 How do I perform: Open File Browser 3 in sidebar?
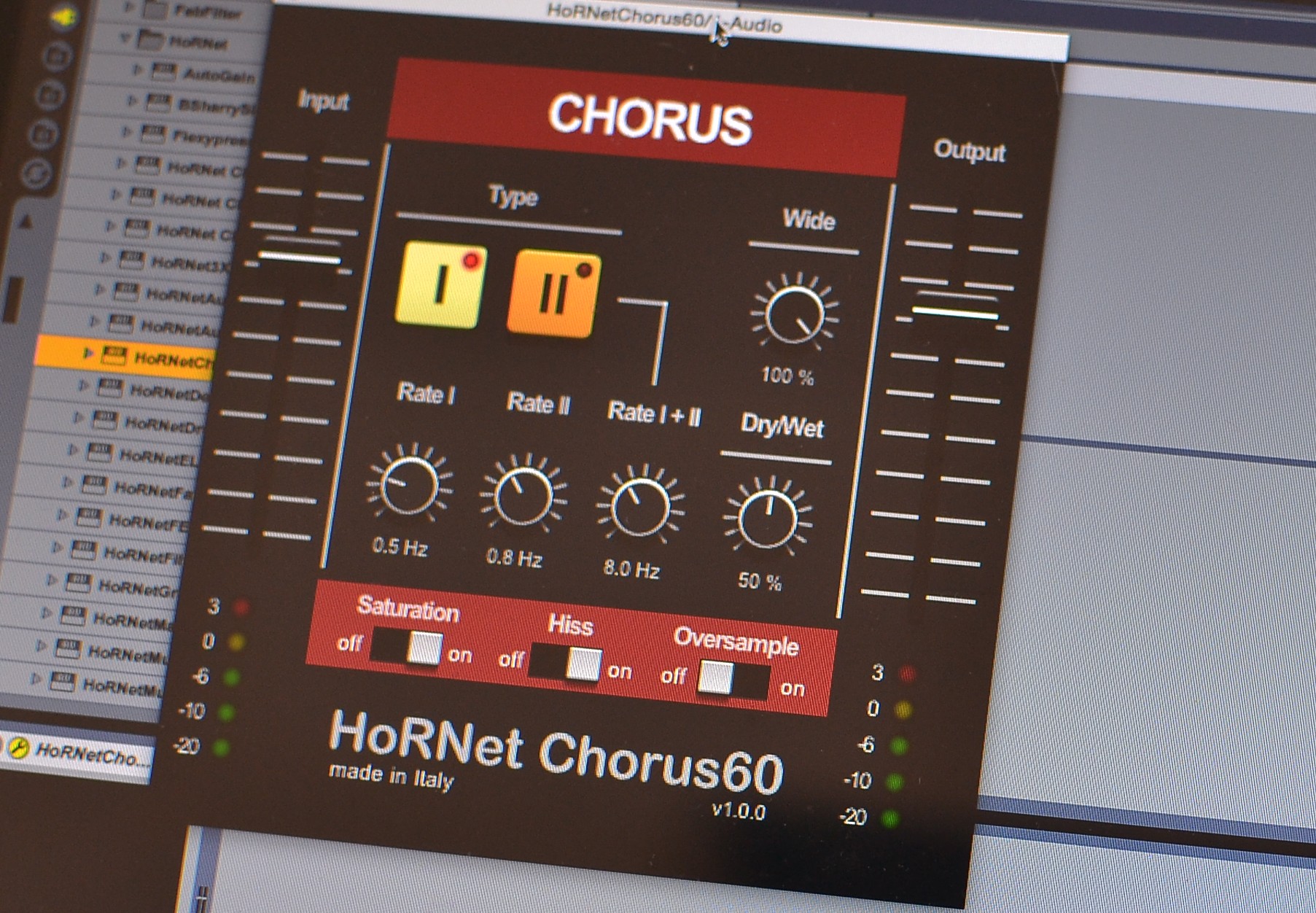pos(44,134)
